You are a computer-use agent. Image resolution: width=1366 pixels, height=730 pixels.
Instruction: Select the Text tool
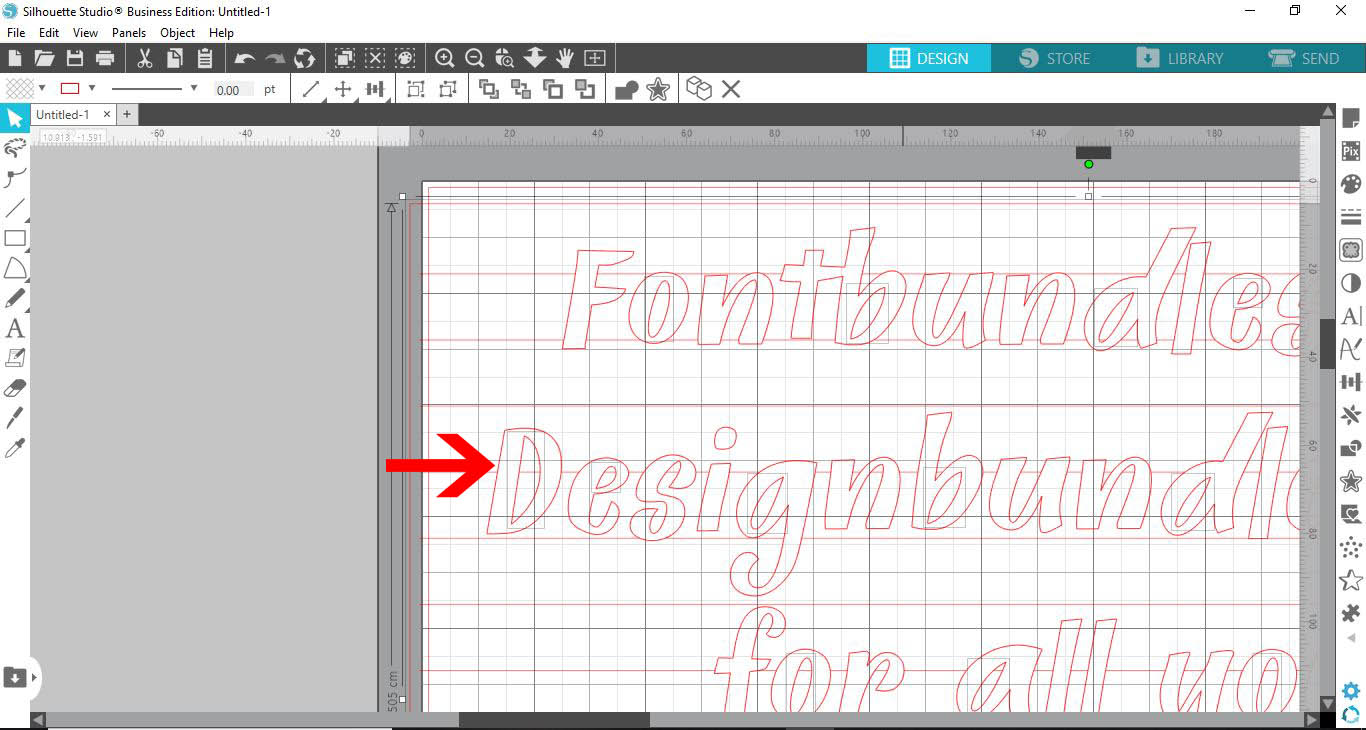[15, 328]
